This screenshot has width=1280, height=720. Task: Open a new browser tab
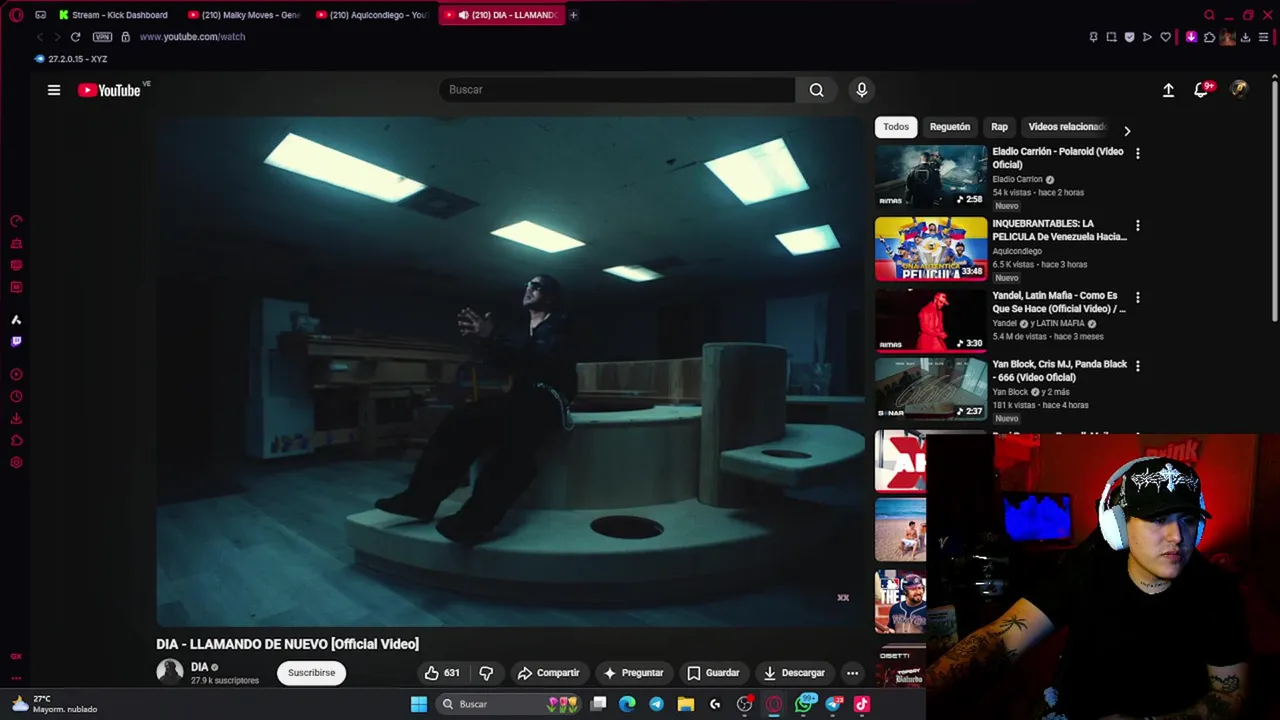click(573, 15)
